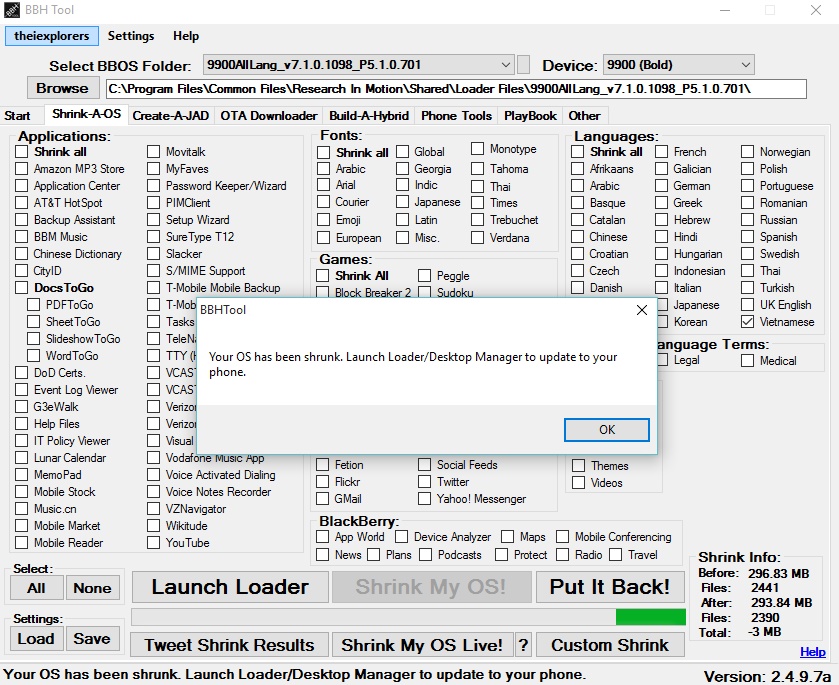Click the Before size value 296.83 MB
839x685 pixels.
point(779,574)
